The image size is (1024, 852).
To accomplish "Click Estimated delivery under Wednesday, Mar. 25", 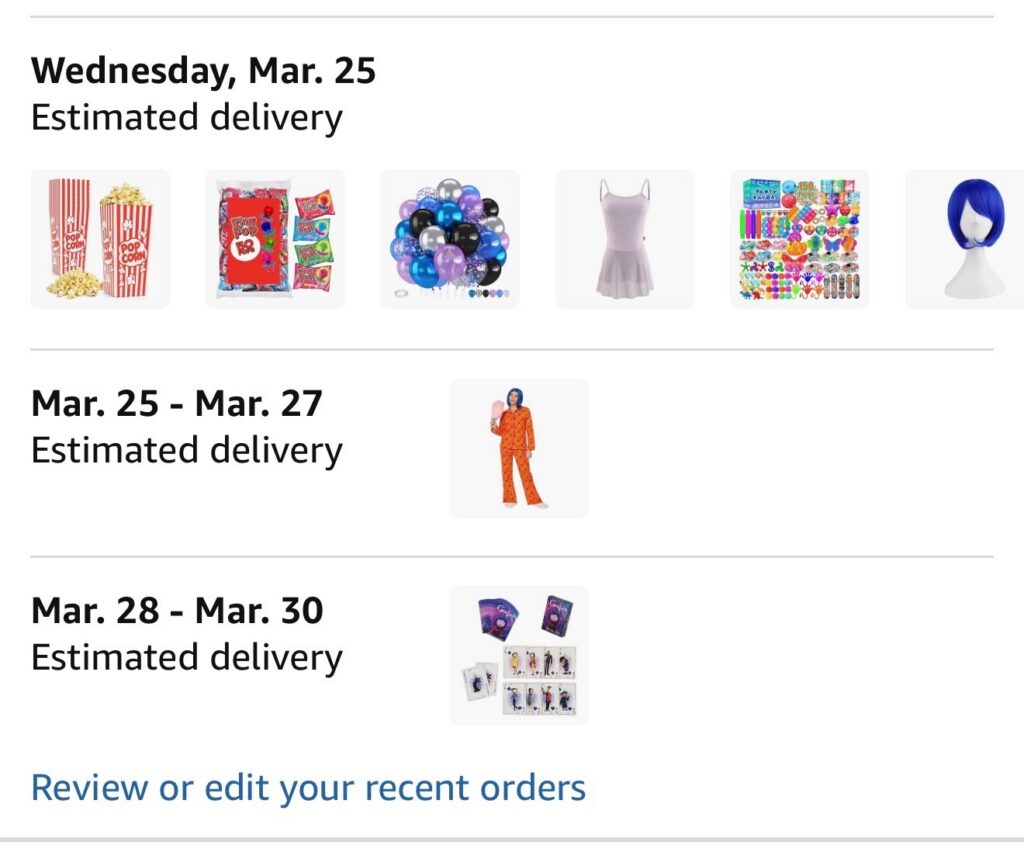I will click(x=186, y=118).
